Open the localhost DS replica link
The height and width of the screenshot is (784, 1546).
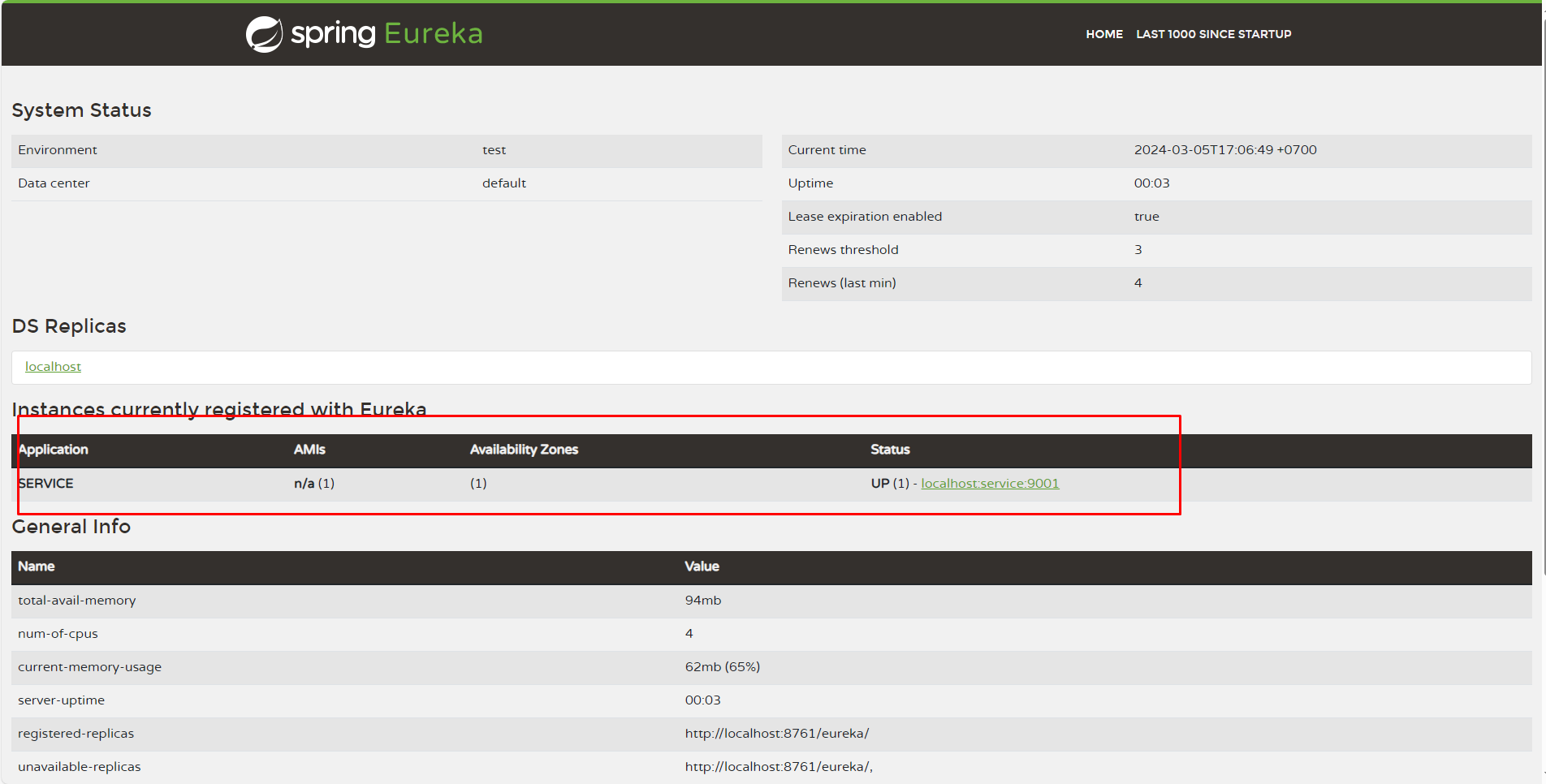[x=53, y=367]
